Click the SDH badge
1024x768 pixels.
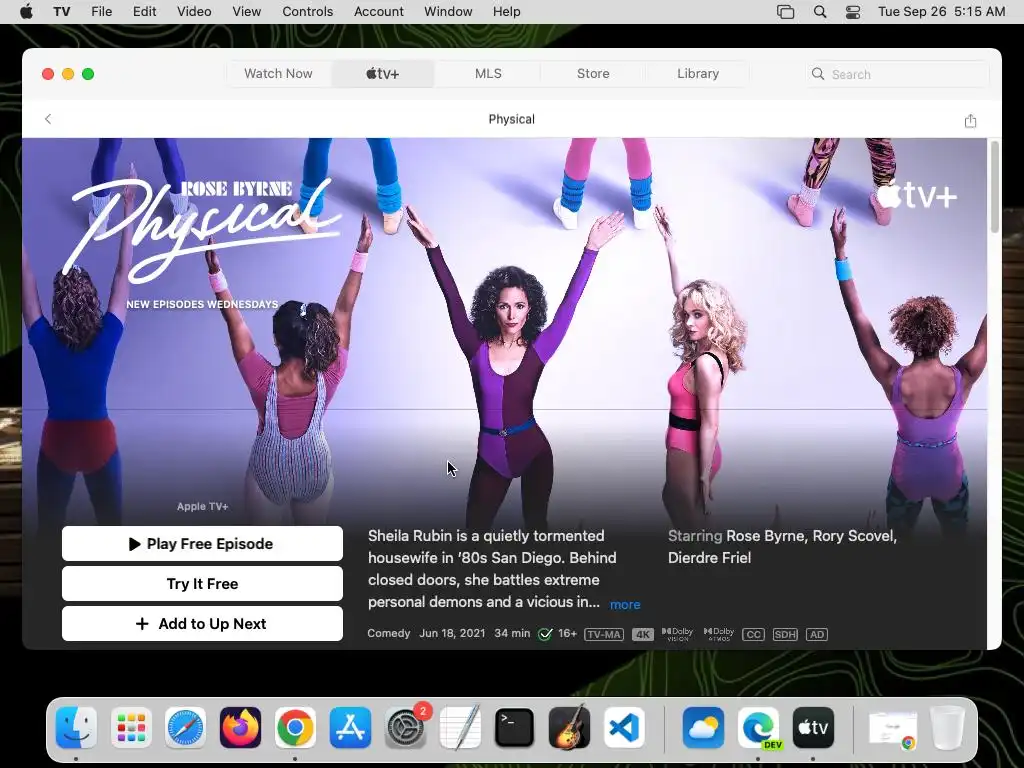coord(785,634)
